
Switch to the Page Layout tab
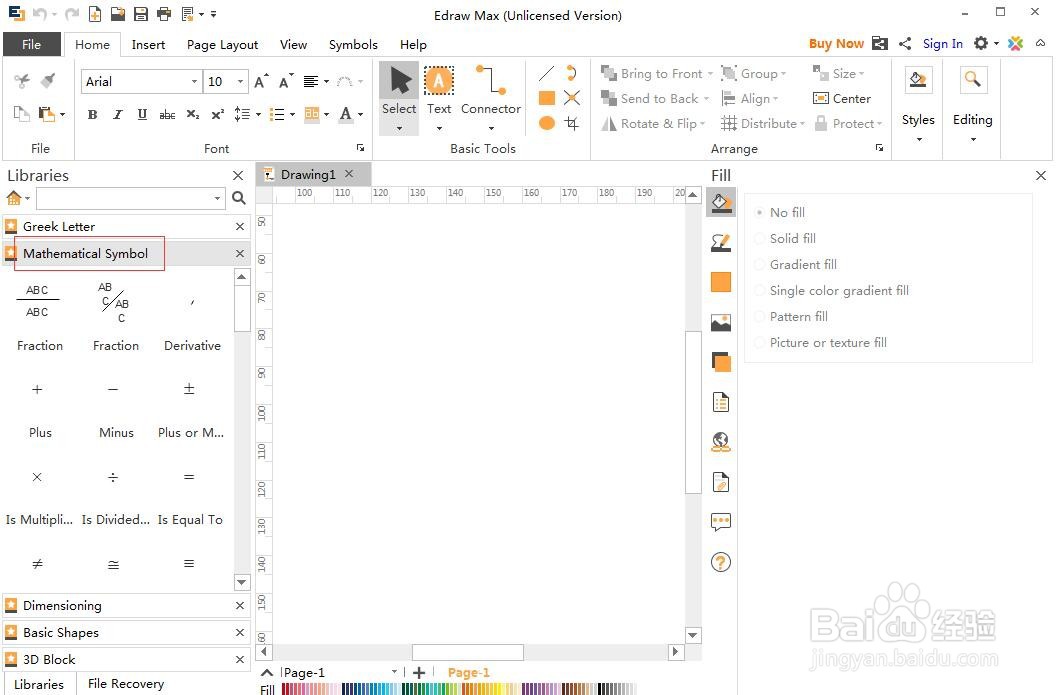[x=222, y=44]
